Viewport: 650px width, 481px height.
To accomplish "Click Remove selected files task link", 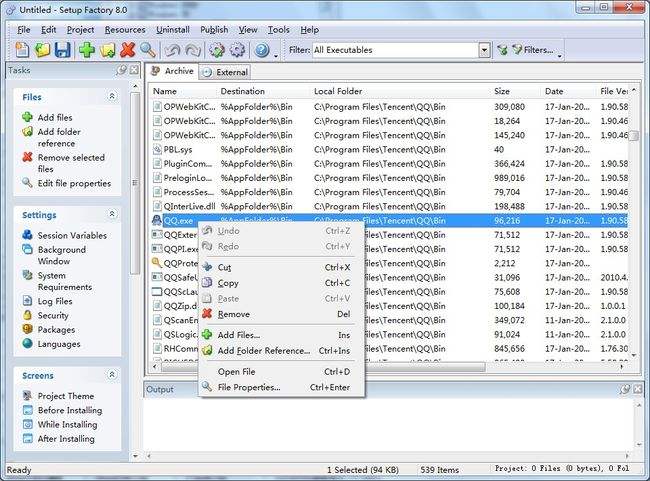I will pos(71,163).
